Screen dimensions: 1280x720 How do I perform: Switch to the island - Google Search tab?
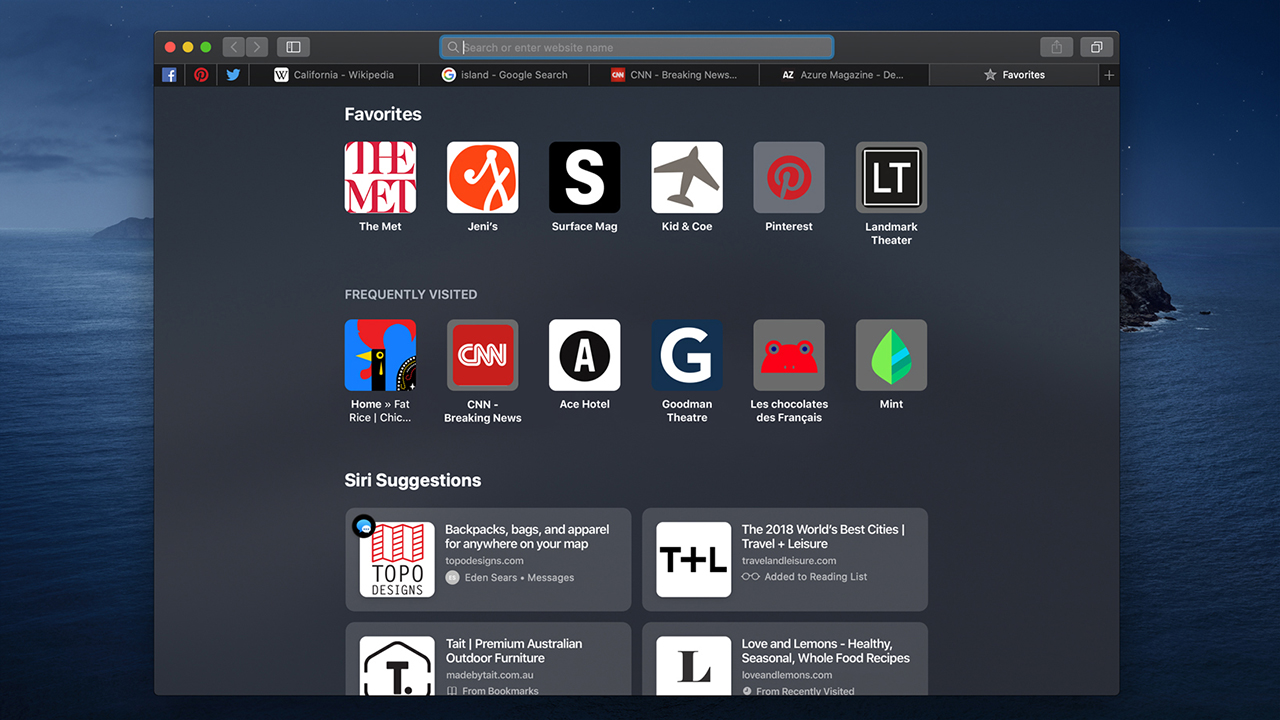(x=505, y=75)
